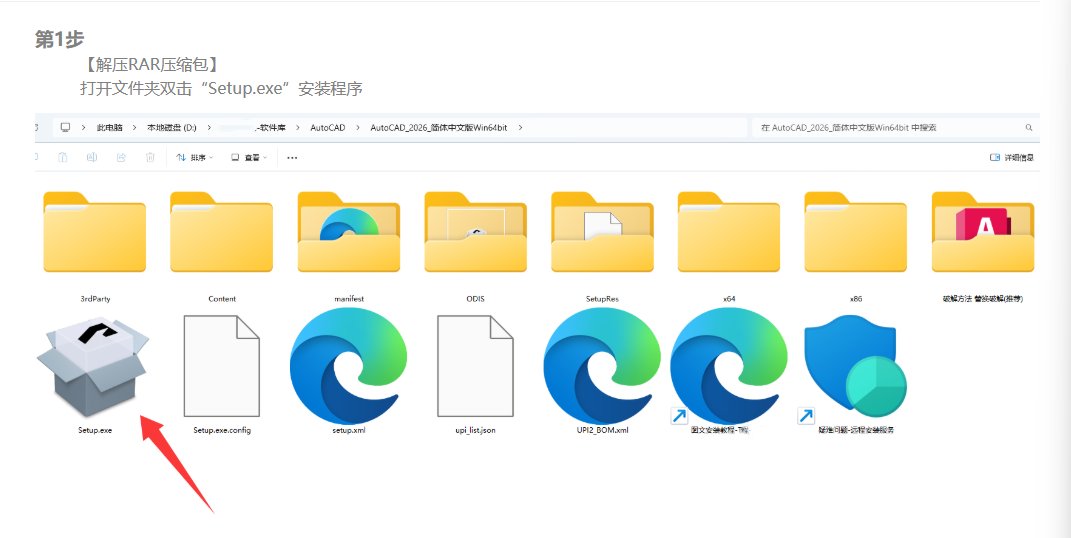Click the 【解压RAR压缩包】 text line
1071x538 pixels.
(x=151, y=65)
